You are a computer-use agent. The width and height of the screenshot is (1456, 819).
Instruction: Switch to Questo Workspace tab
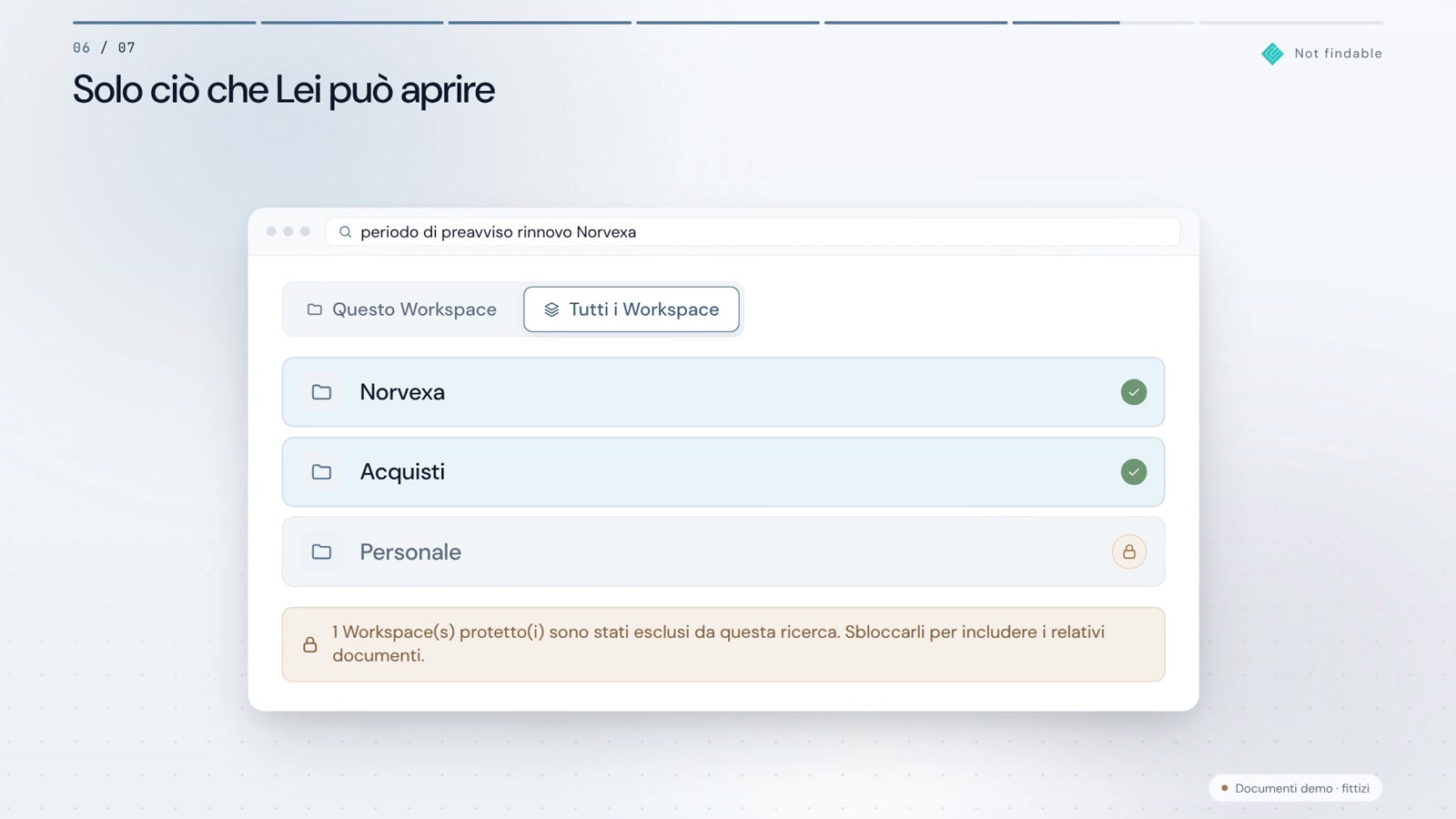402,309
